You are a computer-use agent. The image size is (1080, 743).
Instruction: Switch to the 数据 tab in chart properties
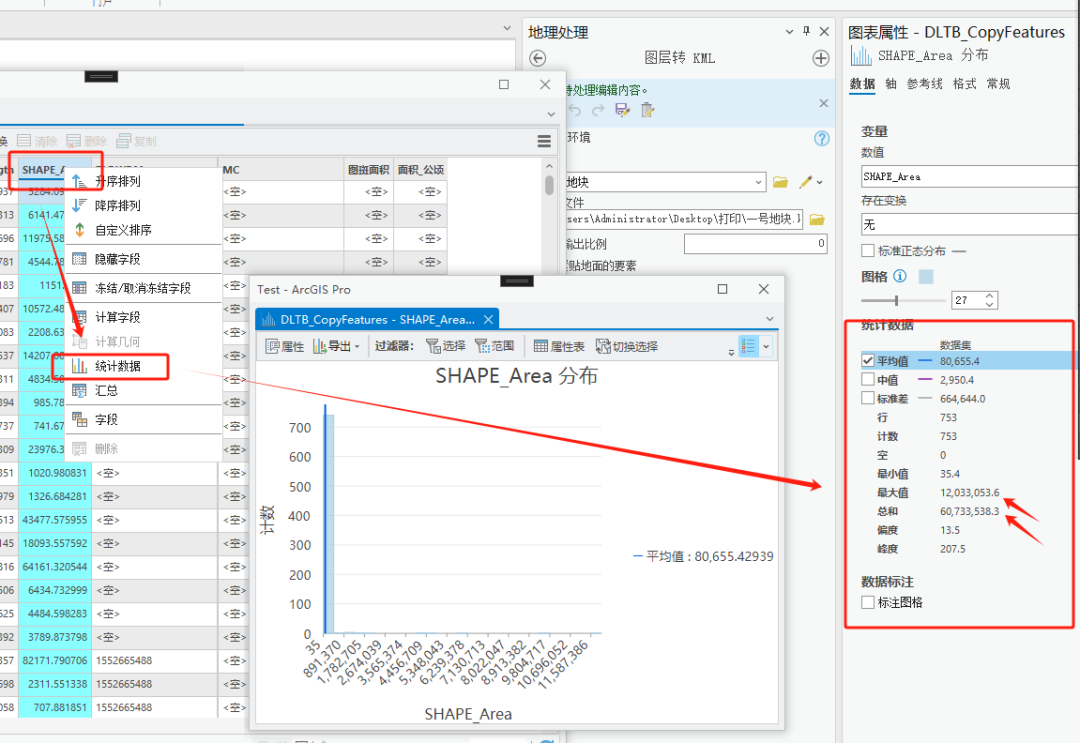[862, 83]
